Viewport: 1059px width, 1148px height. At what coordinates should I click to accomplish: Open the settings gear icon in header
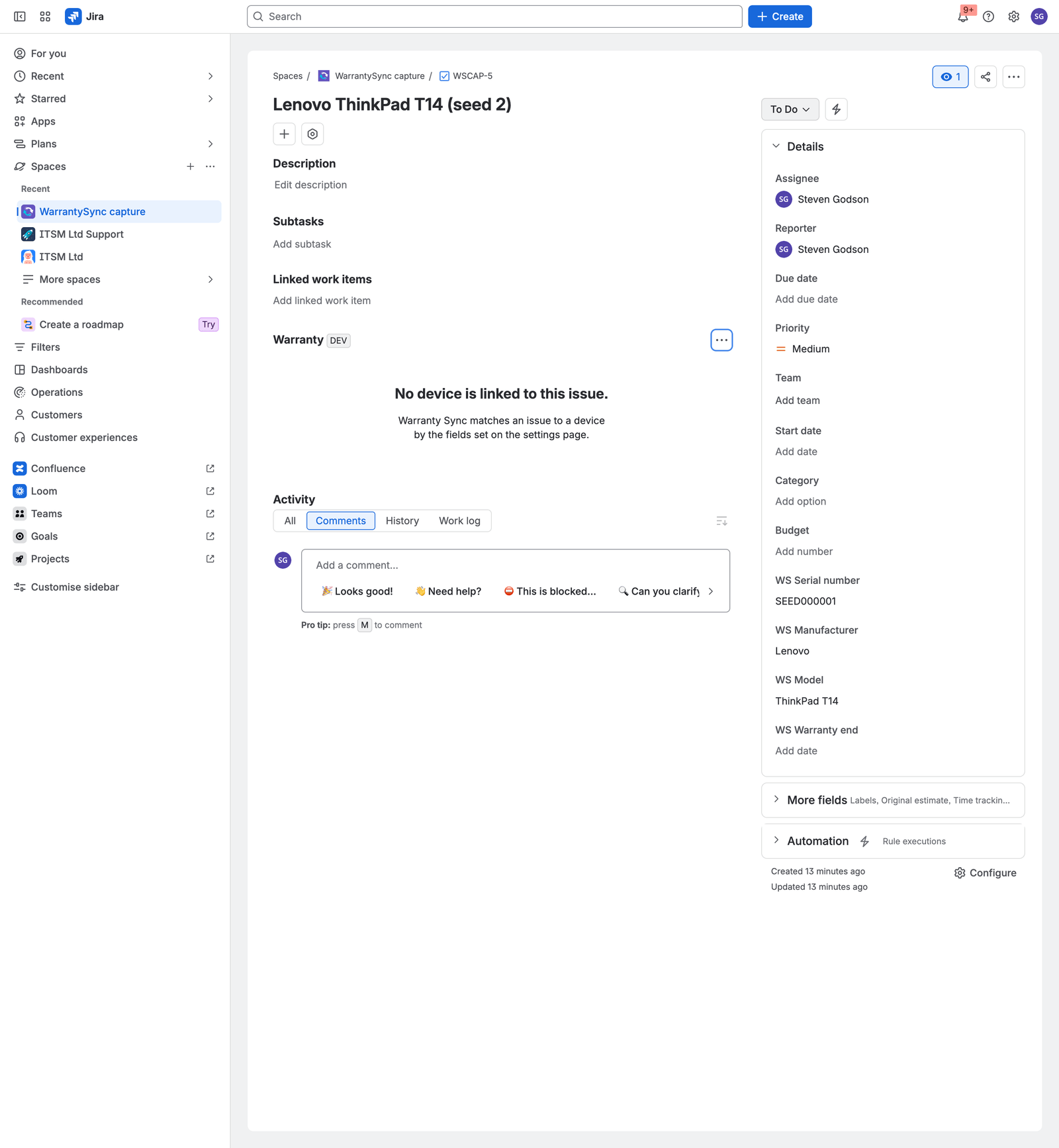tap(1013, 17)
